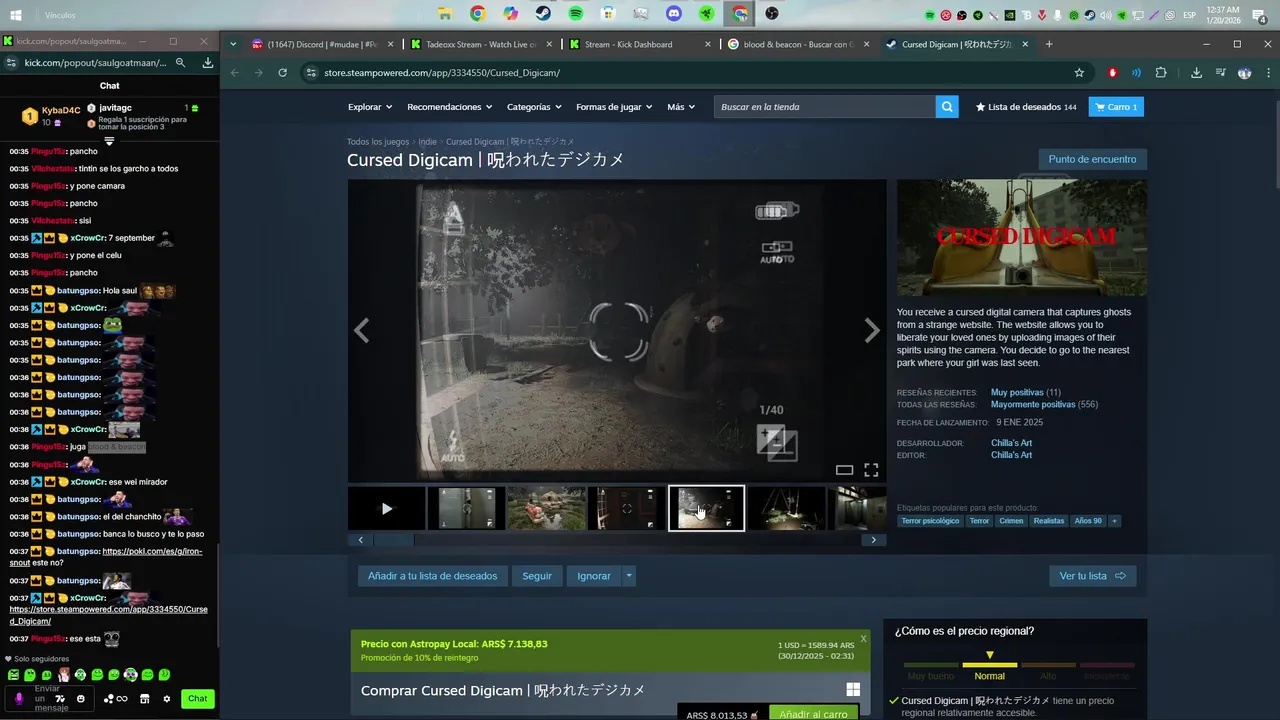Open Mayormente positivas all reviews link

[1033, 405]
